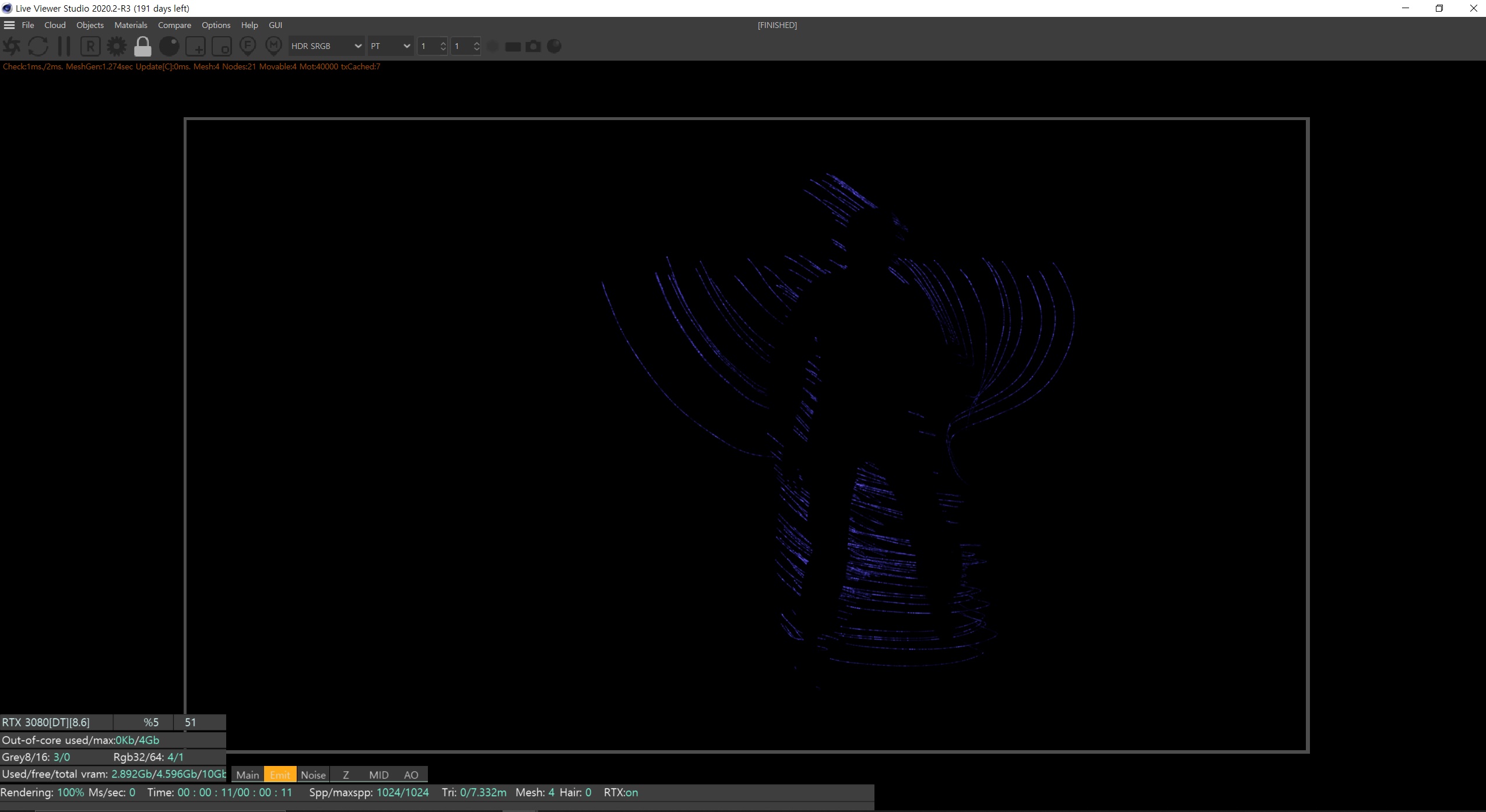This screenshot has height=812, width=1486.
Task: Restart the render with circular arrows icon
Action: tap(38, 46)
